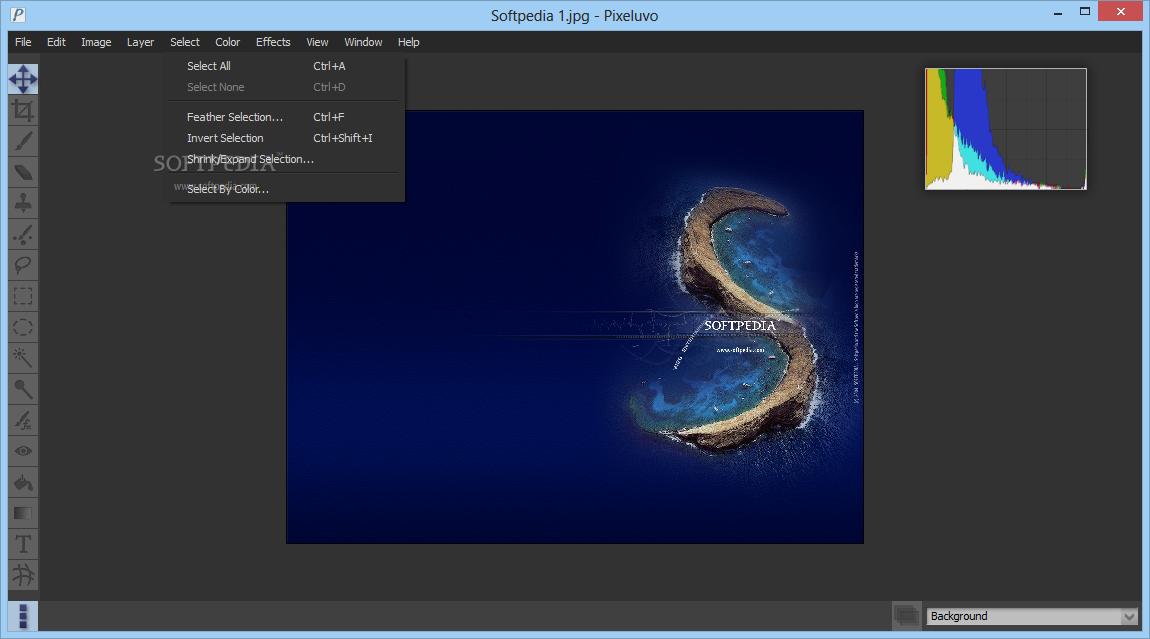Select the Paintbrush tool

(23, 141)
